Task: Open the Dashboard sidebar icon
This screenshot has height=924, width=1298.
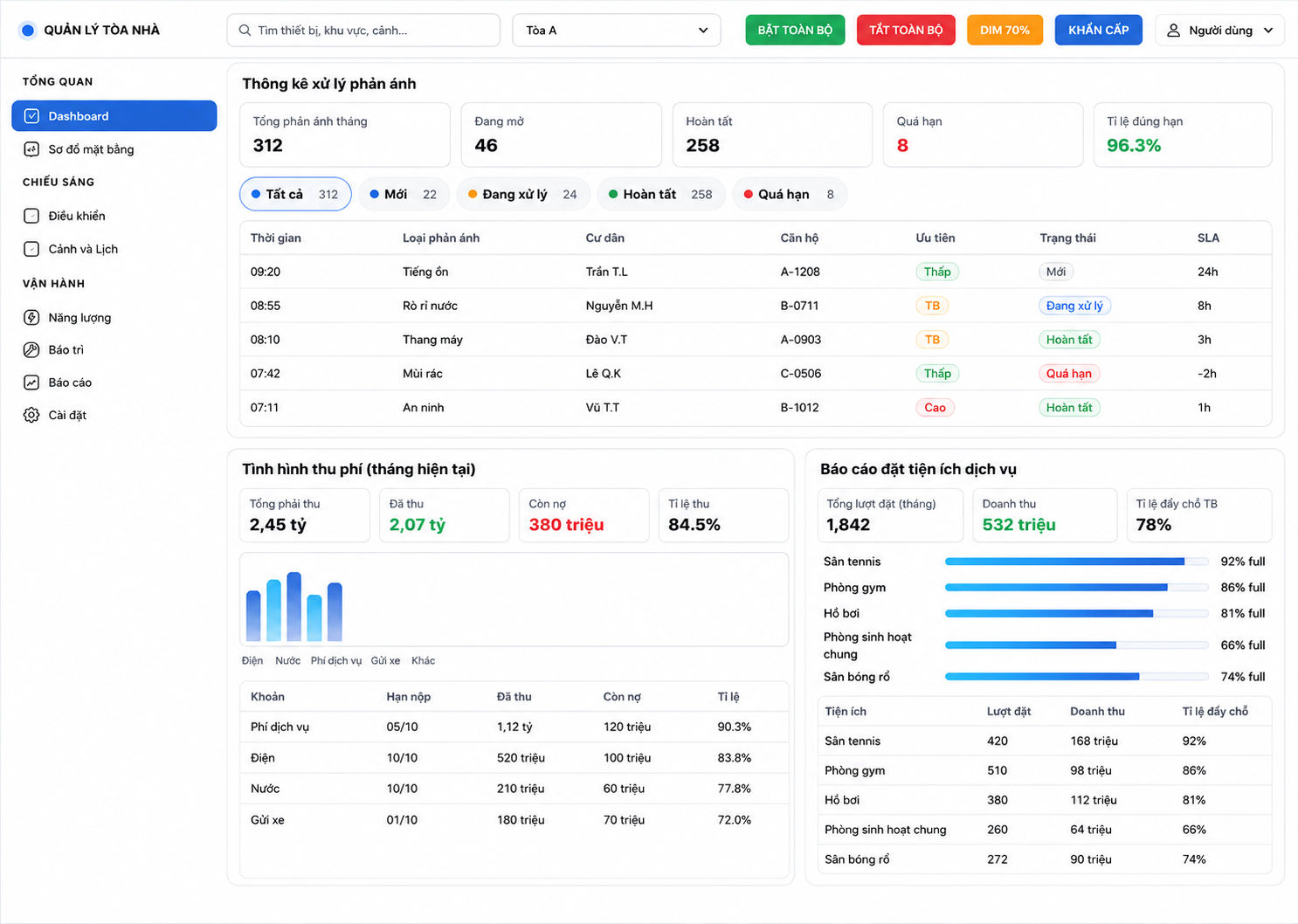Action: 31,116
